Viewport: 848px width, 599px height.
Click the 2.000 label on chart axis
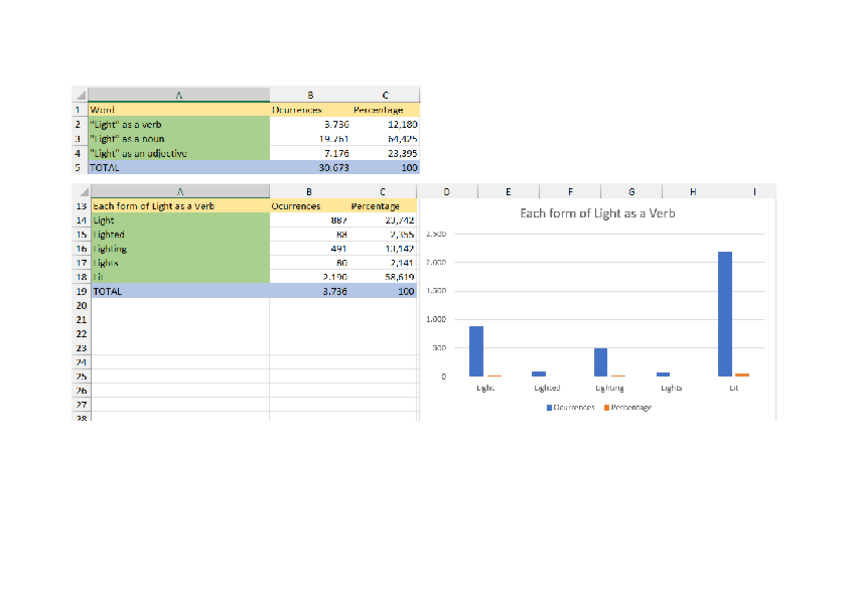[x=435, y=263]
